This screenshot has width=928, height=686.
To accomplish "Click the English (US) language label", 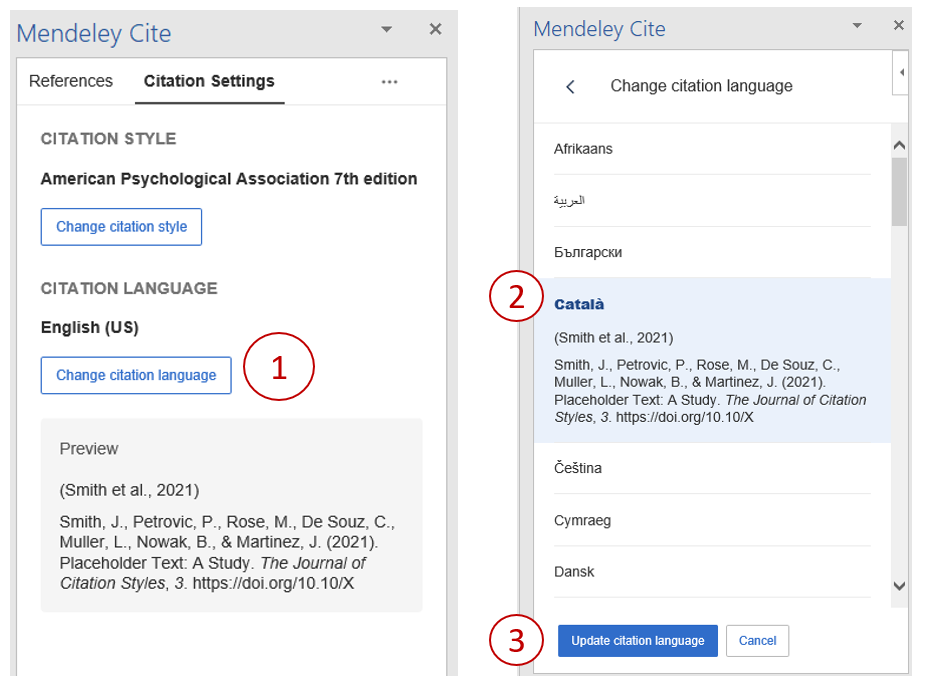I will click(x=89, y=327).
